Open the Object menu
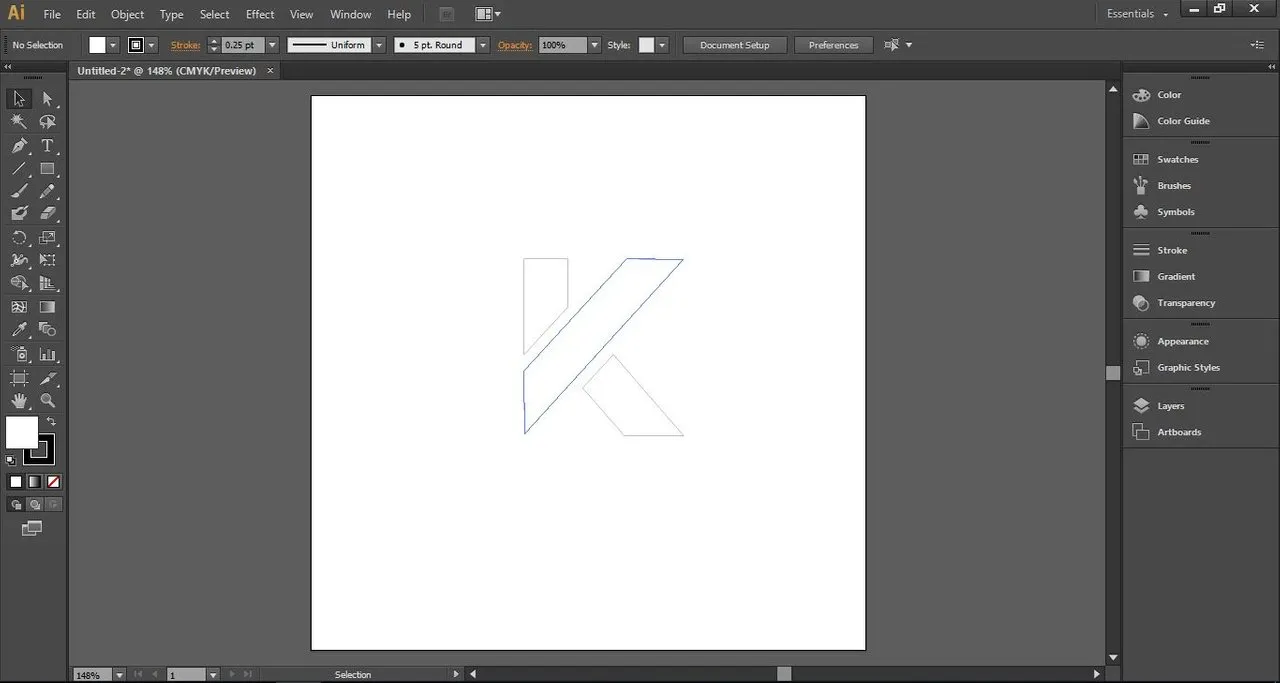Viewport: 1280px width, 683px height. 127,14
